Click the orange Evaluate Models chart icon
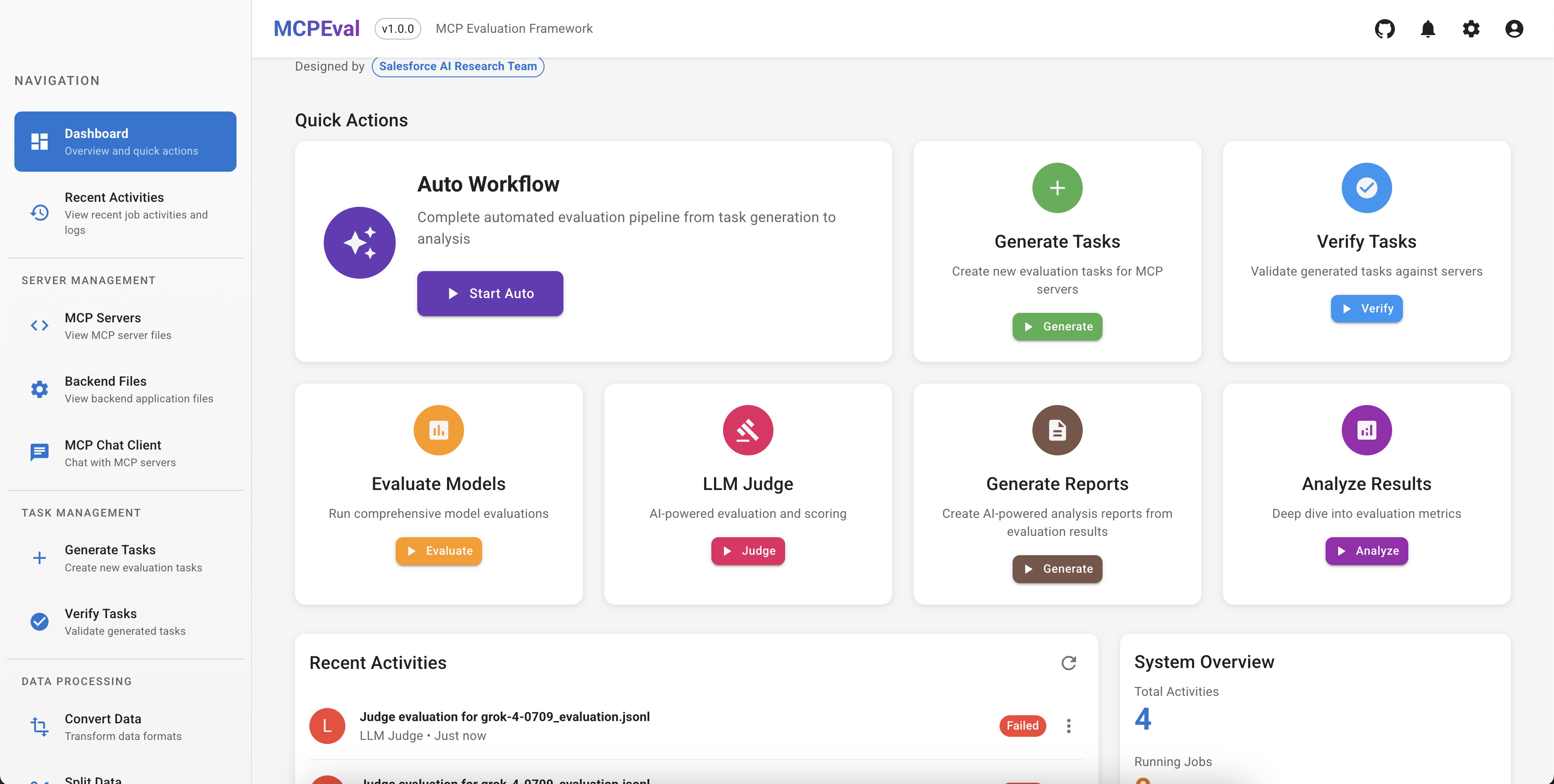This screenshot has width=1554, height=784. pyautogui.click(x=438, y=430)
